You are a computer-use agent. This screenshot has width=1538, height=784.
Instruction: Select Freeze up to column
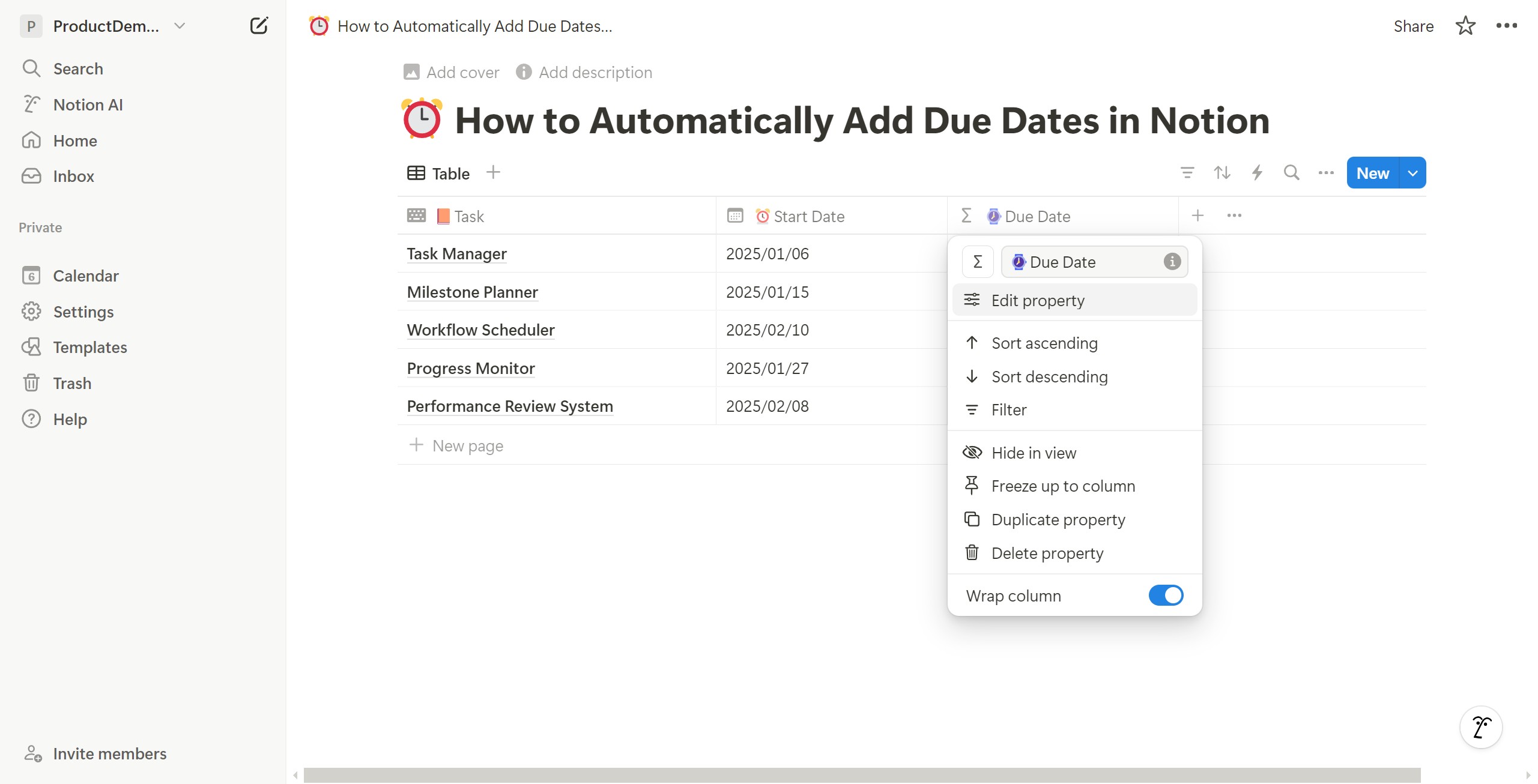coord(1074,486)
